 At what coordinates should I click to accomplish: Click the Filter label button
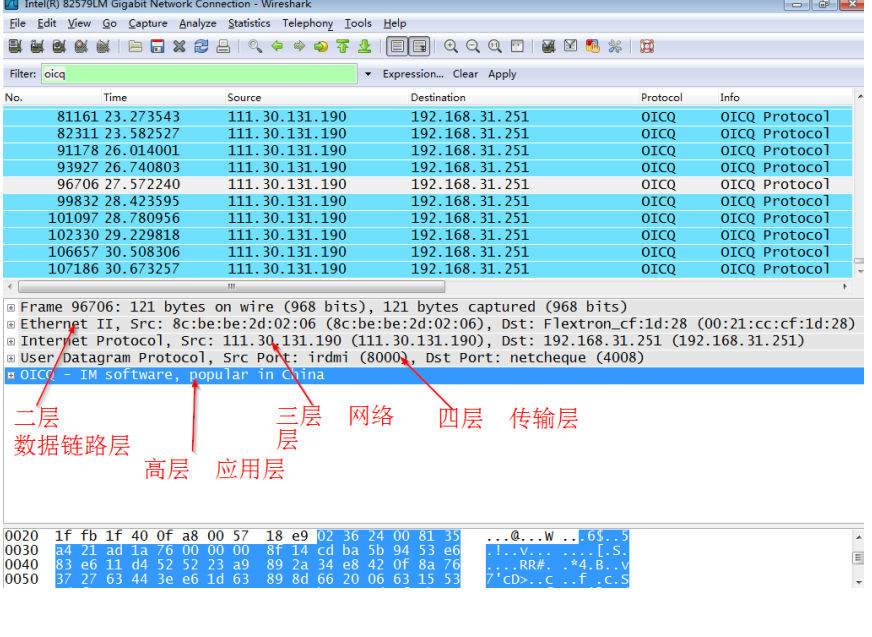pyautogui.click(x=23, y=74)
